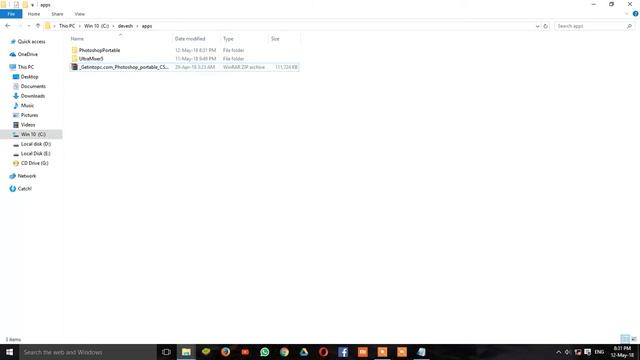Show hidden system tray icons
640x360 pixels.
tap(559, 352)
